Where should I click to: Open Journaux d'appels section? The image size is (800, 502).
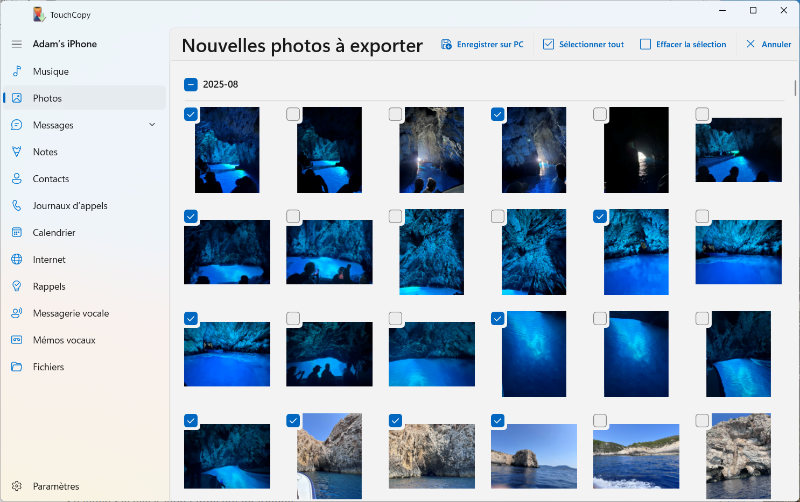point(84,206)
